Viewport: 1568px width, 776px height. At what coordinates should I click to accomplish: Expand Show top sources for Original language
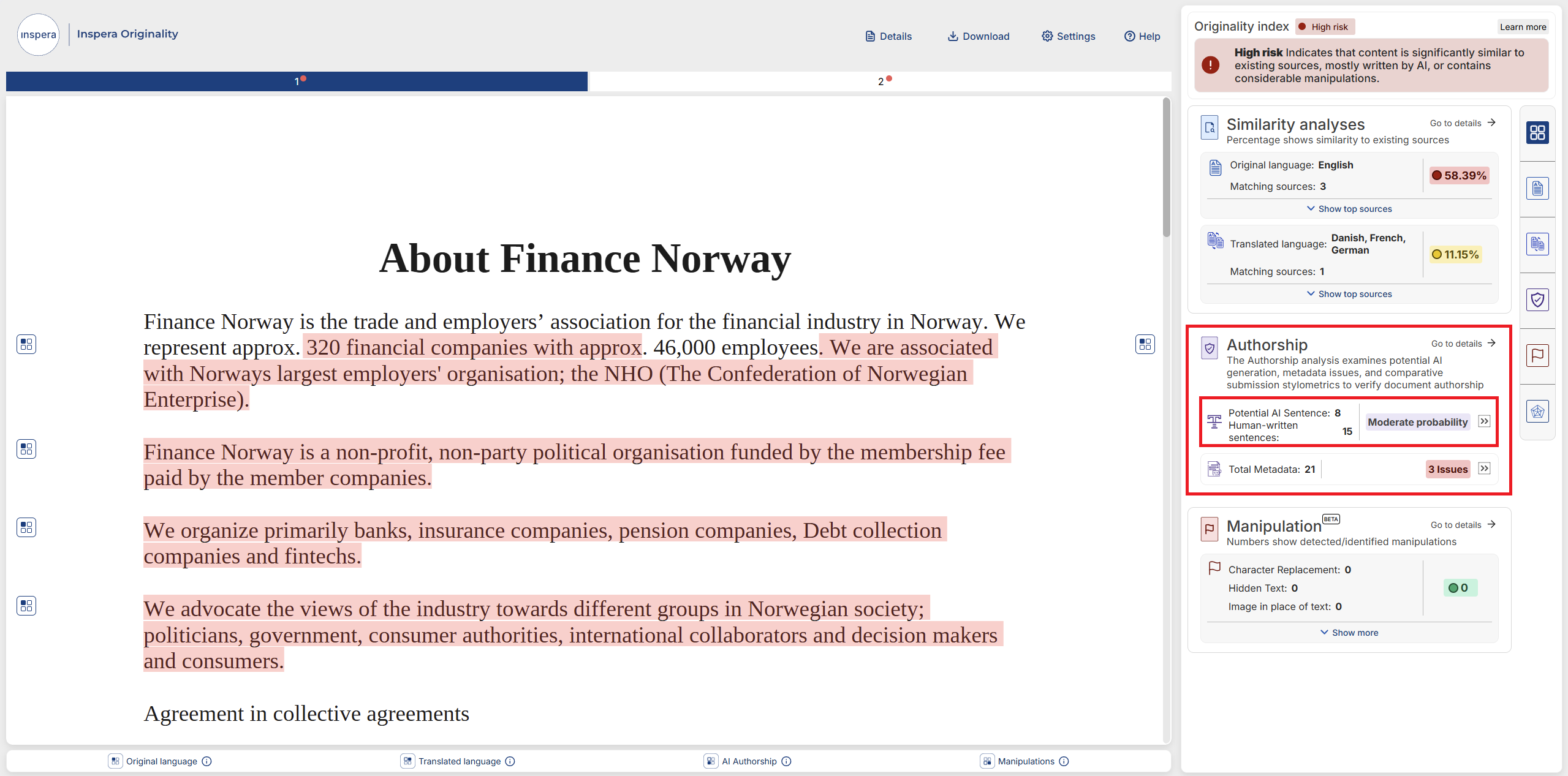click(1349, 209)
